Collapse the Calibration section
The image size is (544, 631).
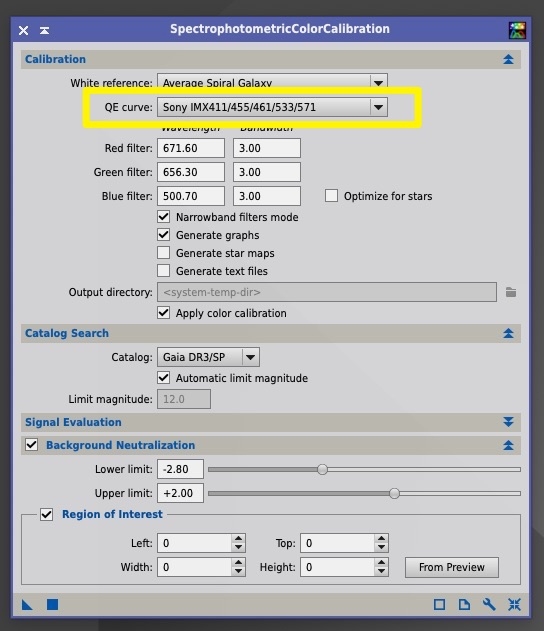pyautogui.click(x=508, y=60)
